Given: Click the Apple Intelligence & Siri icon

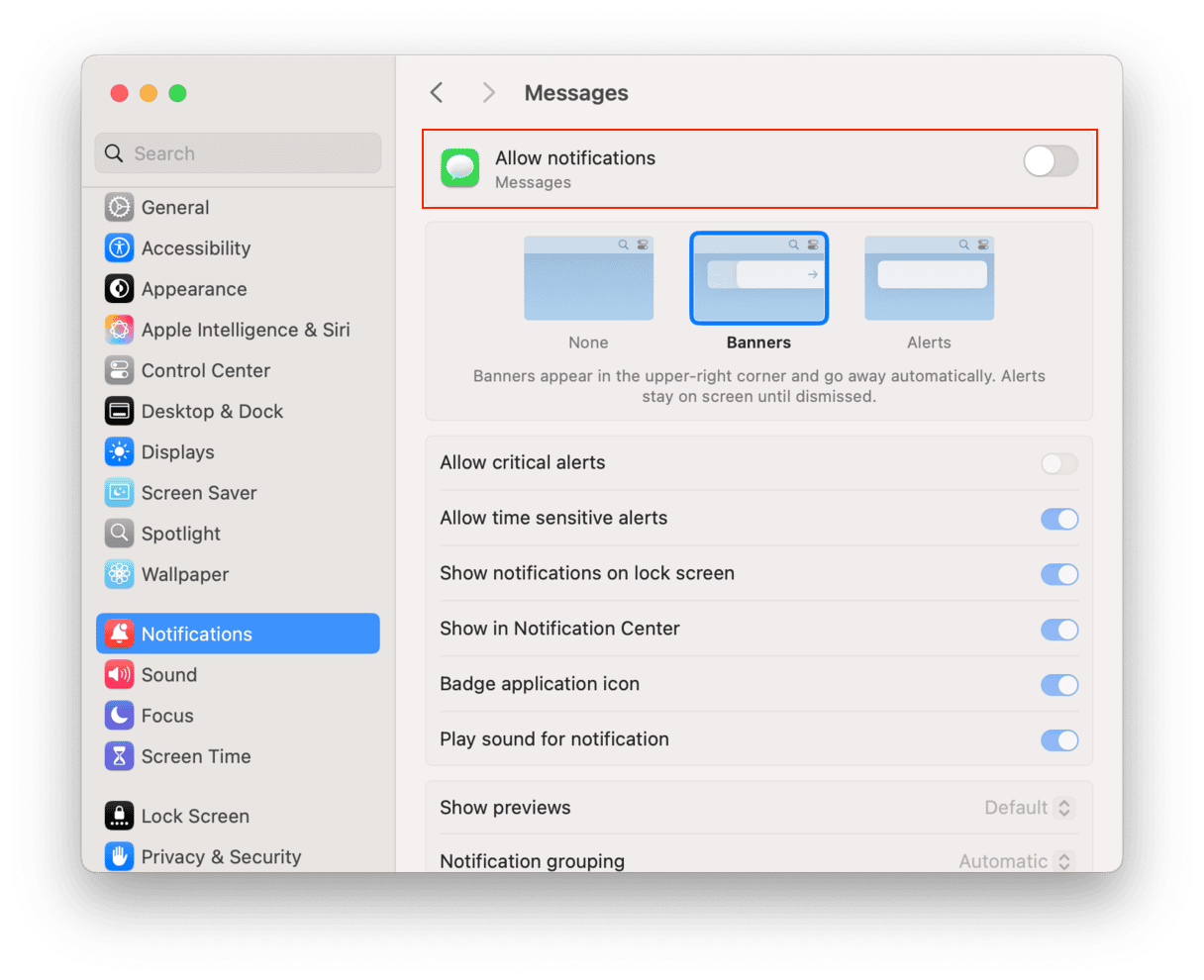Looking at the screenshot, I should coord(119,330).
